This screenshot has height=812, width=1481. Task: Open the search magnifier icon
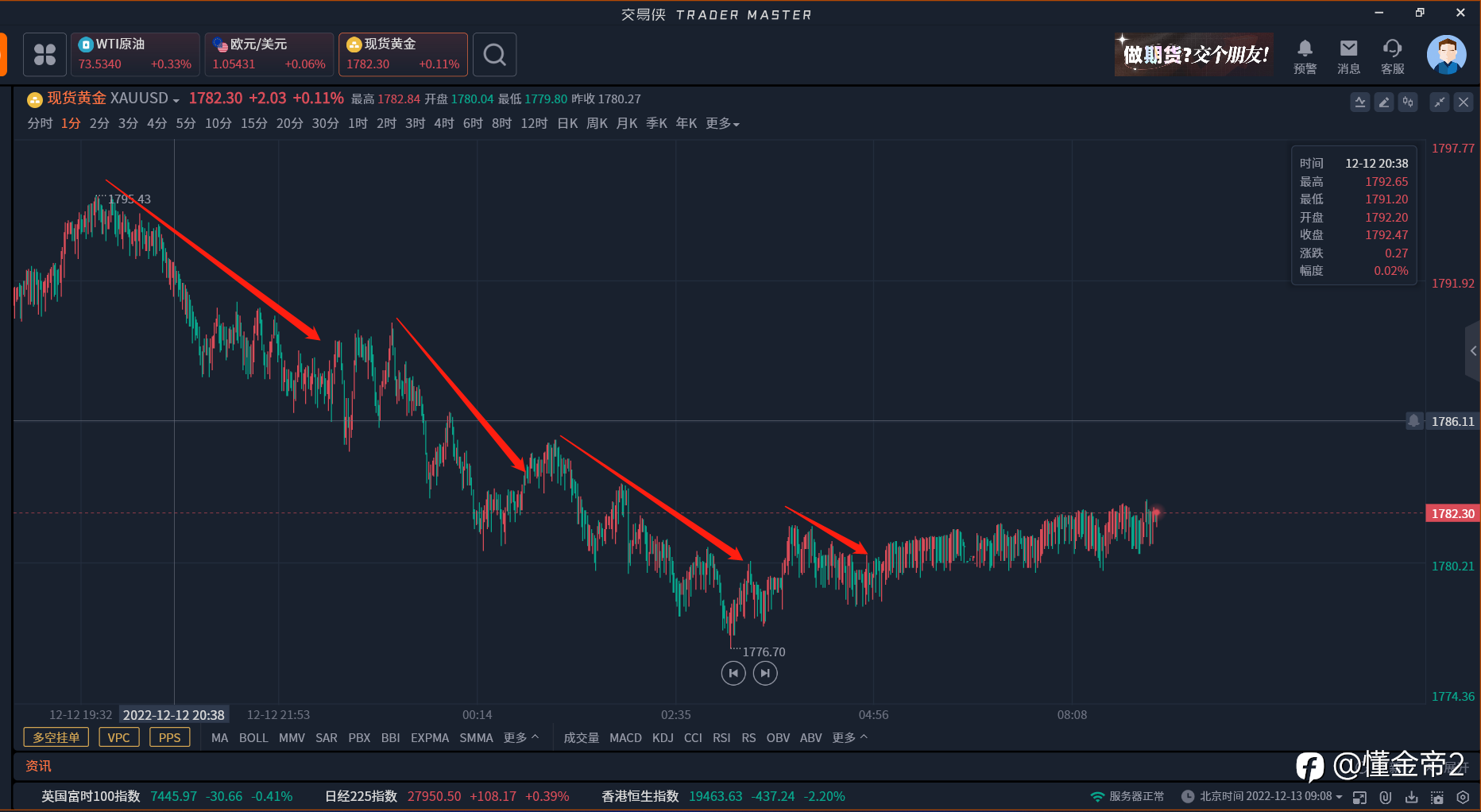(494, 55)
